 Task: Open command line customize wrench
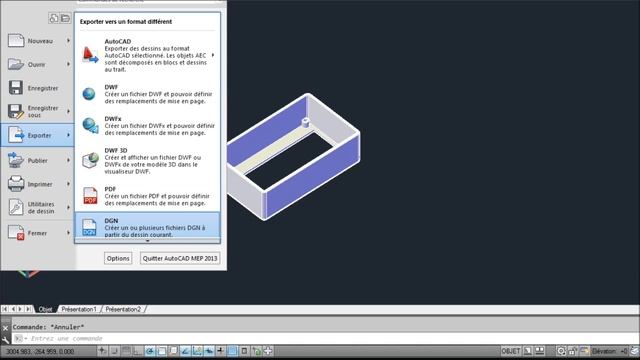[x=5, y=339]
